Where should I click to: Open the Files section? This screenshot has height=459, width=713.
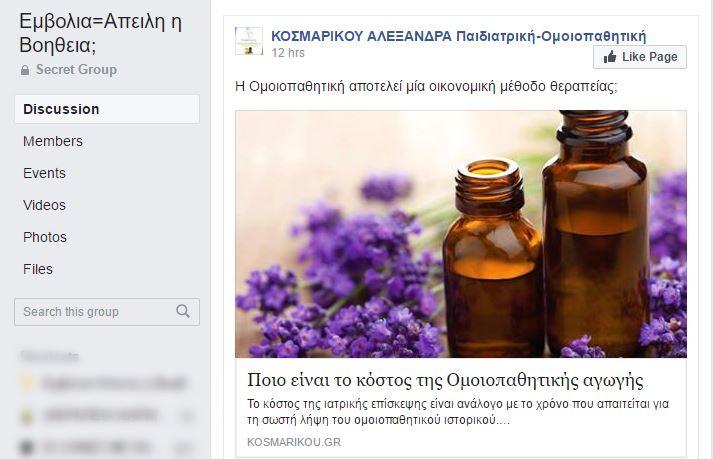pyautogui.click(x=38, y=269)
